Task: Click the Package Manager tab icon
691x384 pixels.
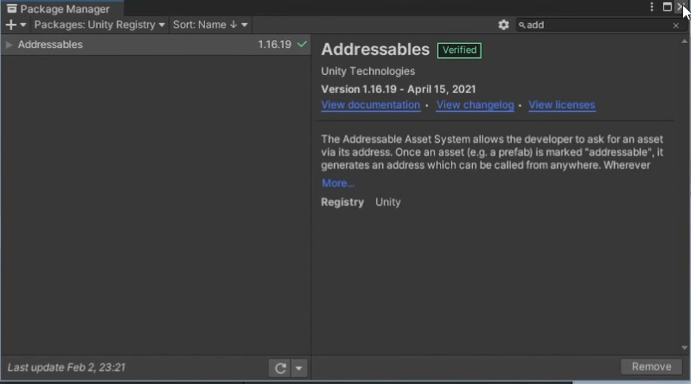Action: pyautogui.click(x=12, y=8)
